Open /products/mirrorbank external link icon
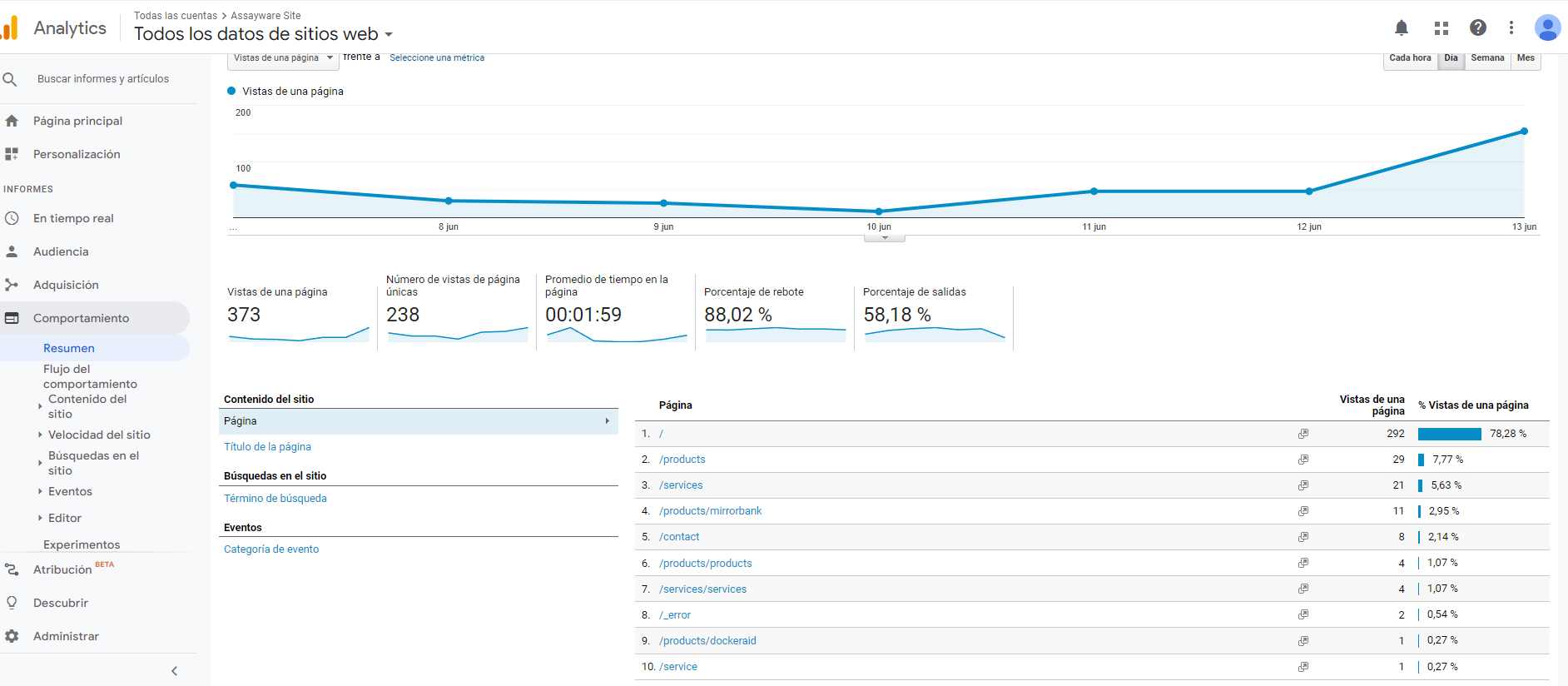The height and width of the screenshot is (686, 1568). click(1303, 511)
